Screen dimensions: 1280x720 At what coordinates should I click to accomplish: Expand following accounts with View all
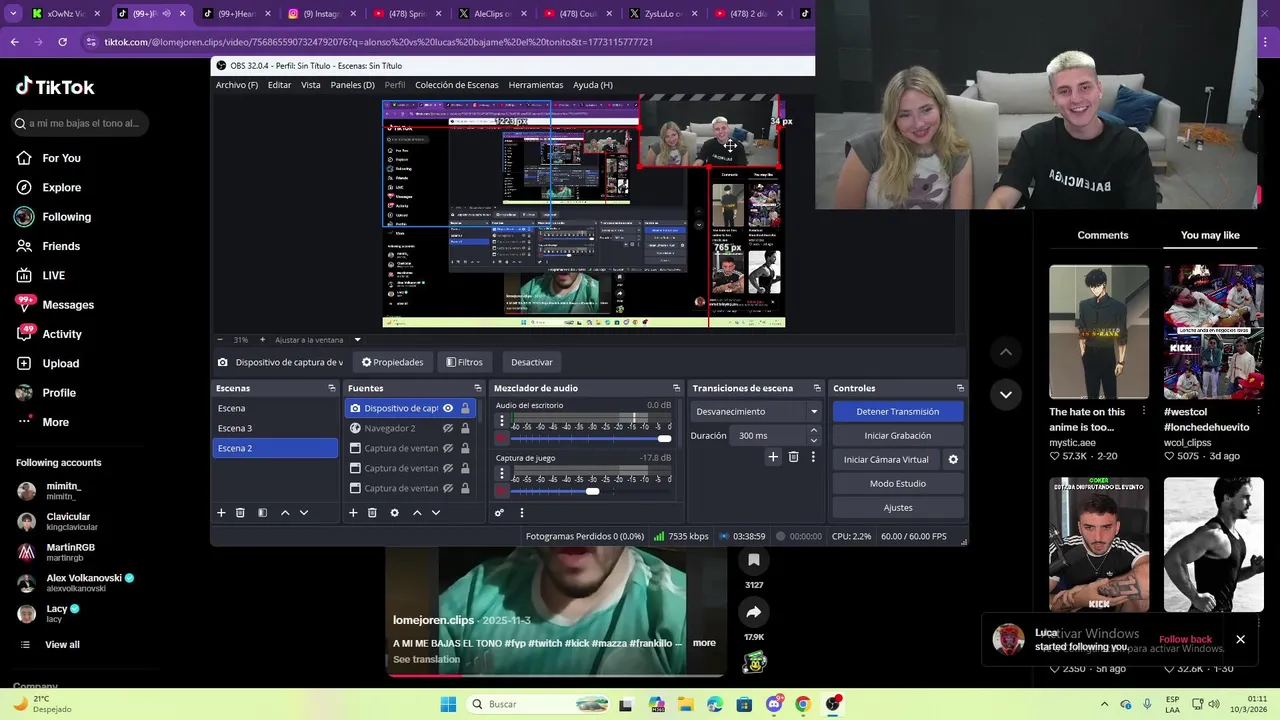[62, 645]
